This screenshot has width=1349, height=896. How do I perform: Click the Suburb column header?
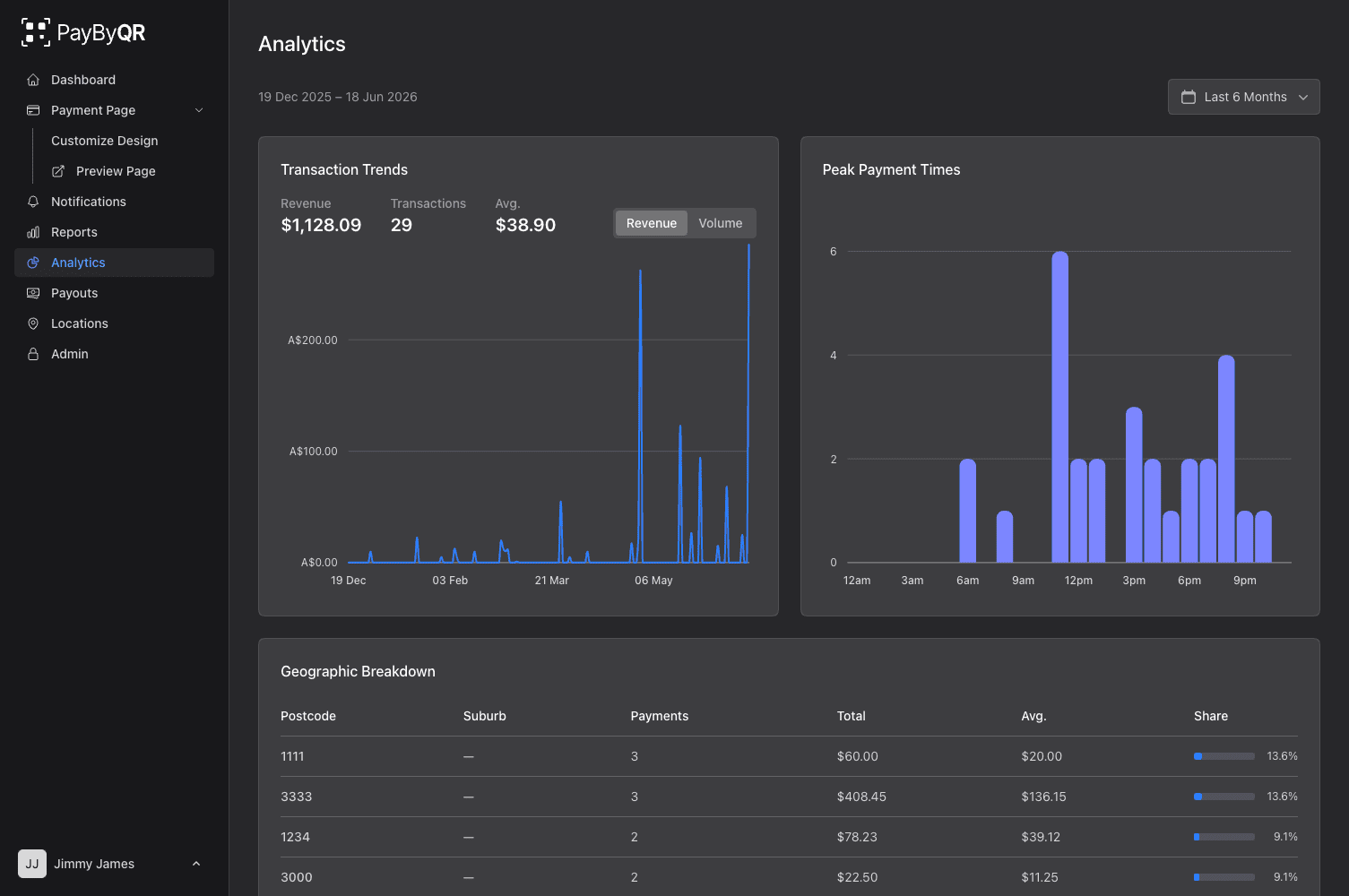pos(485,716)
